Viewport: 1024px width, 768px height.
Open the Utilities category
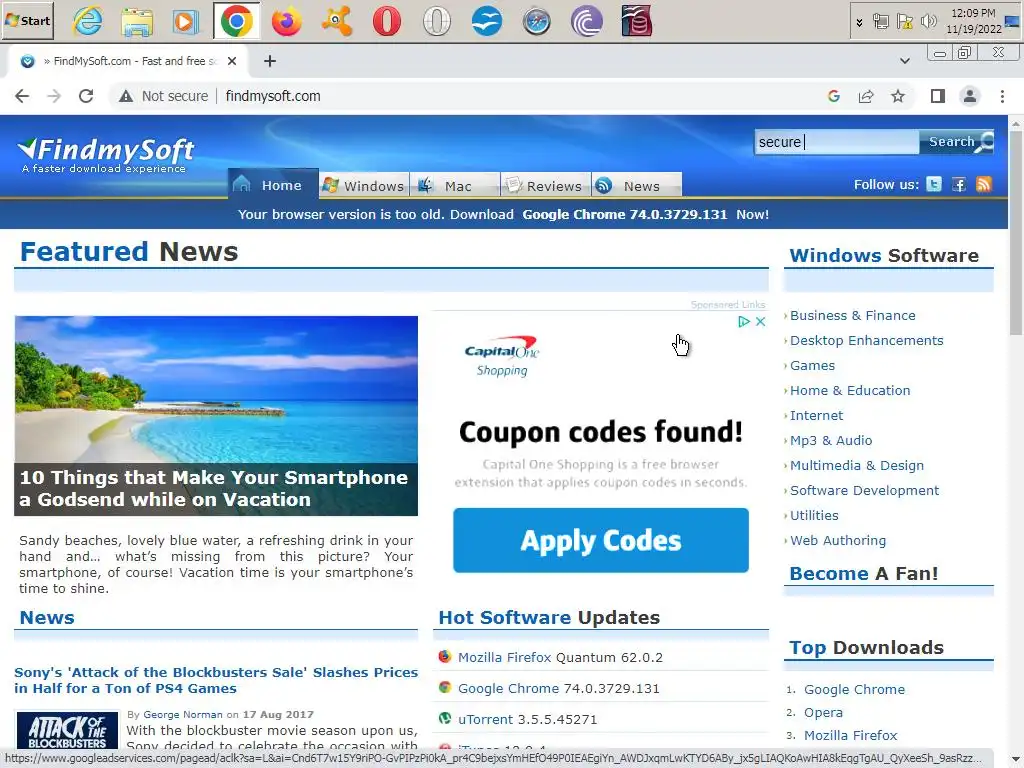[x=814, y=515]
